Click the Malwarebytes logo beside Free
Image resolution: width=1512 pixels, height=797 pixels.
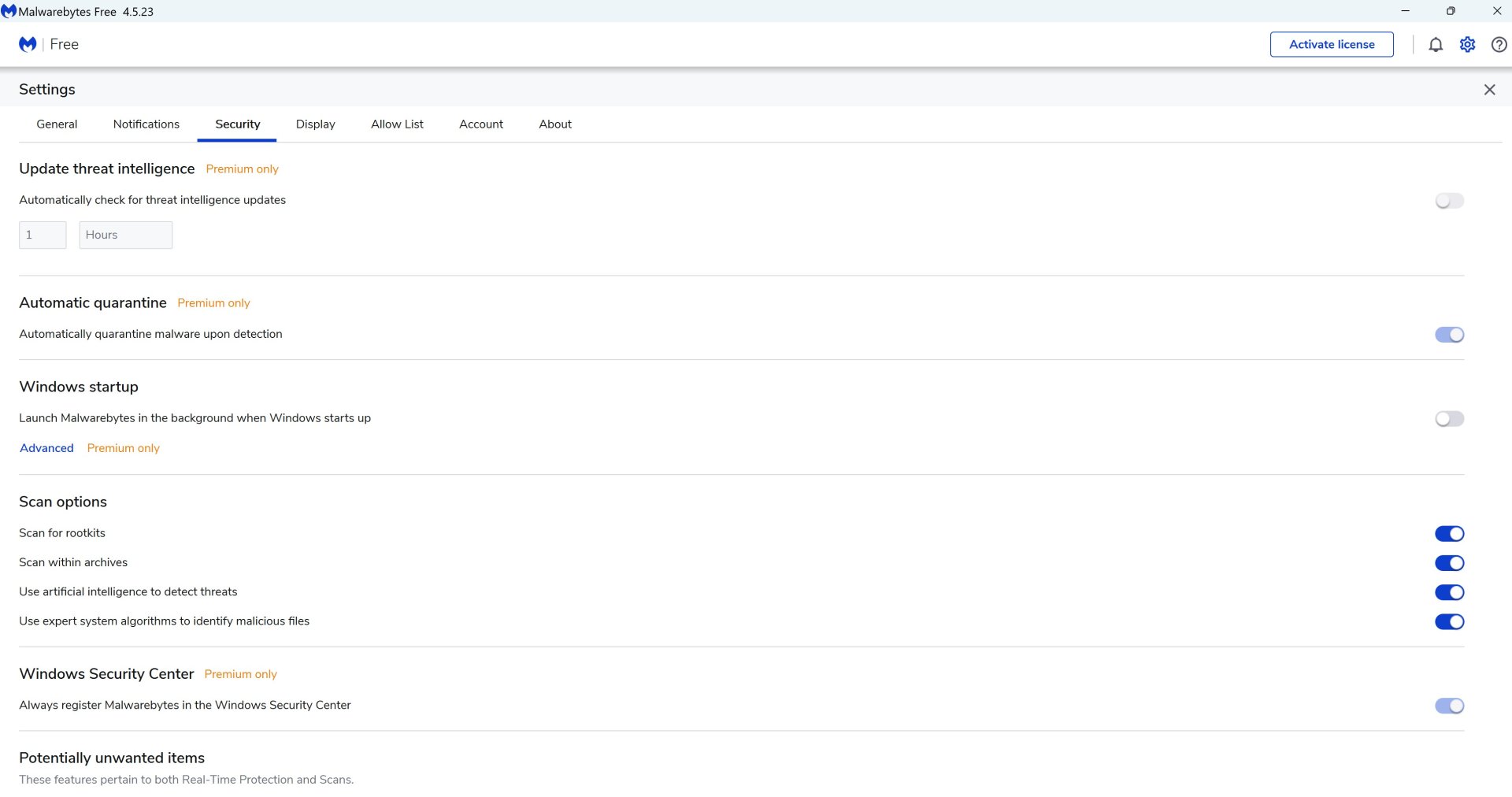[28, 44]
